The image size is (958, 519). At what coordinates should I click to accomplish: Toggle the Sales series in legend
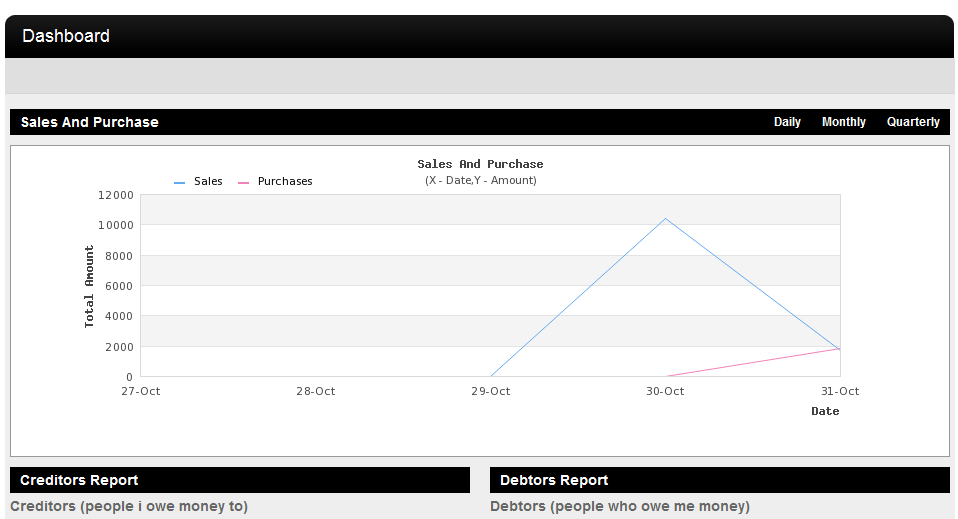208,182
